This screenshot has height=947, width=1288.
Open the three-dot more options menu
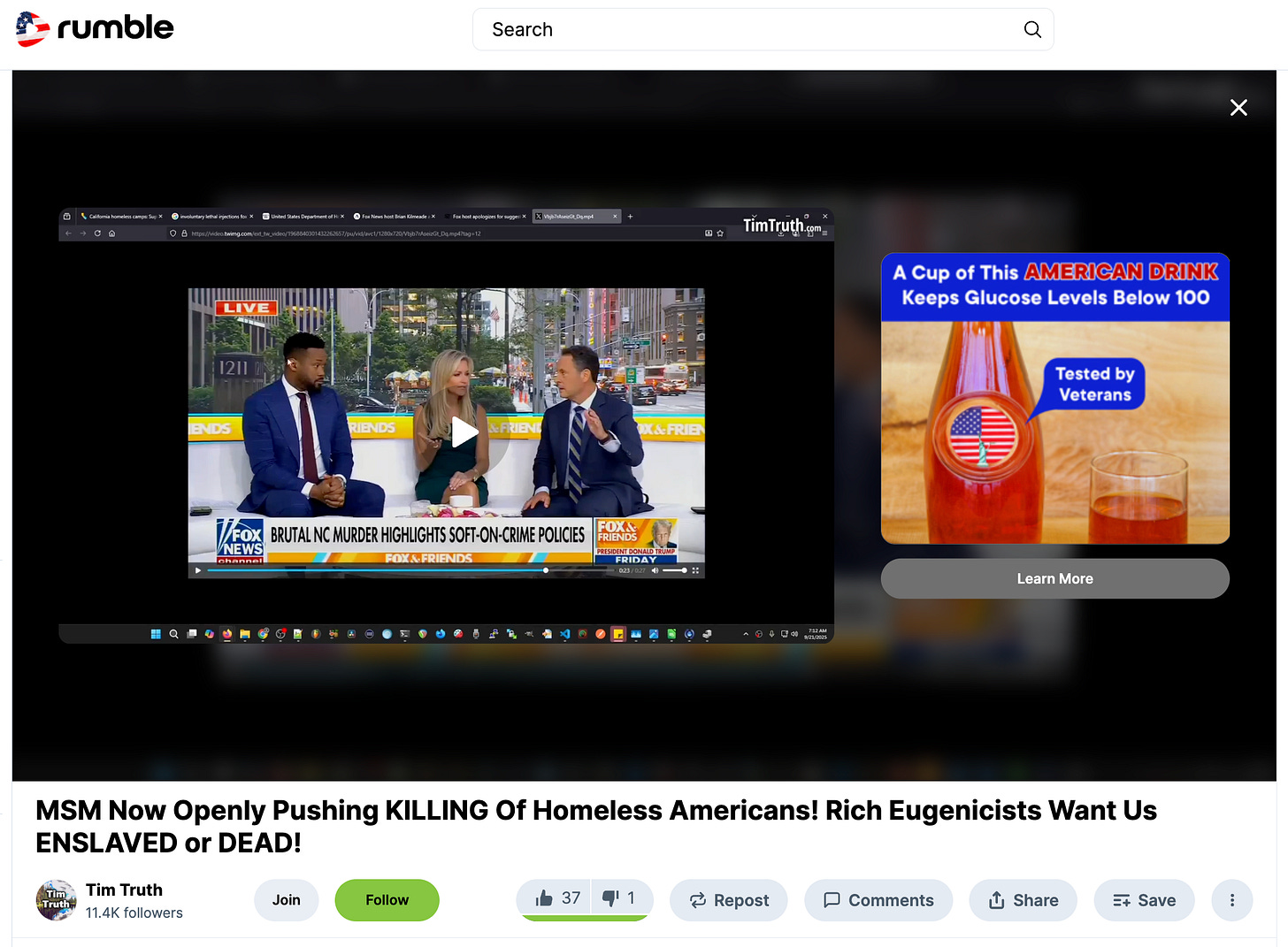[x=1232, y=900]
